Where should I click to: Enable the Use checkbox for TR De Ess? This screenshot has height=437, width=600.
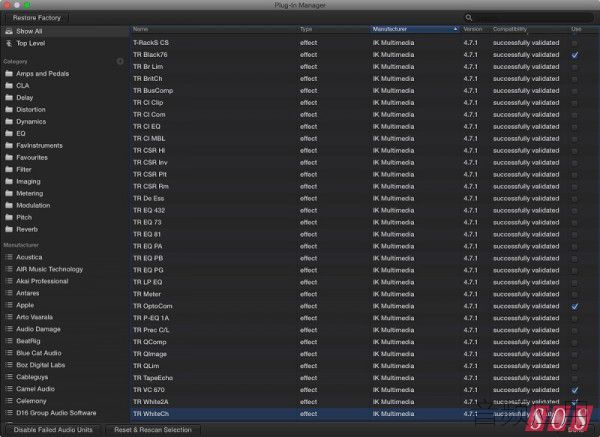point(574,199)
